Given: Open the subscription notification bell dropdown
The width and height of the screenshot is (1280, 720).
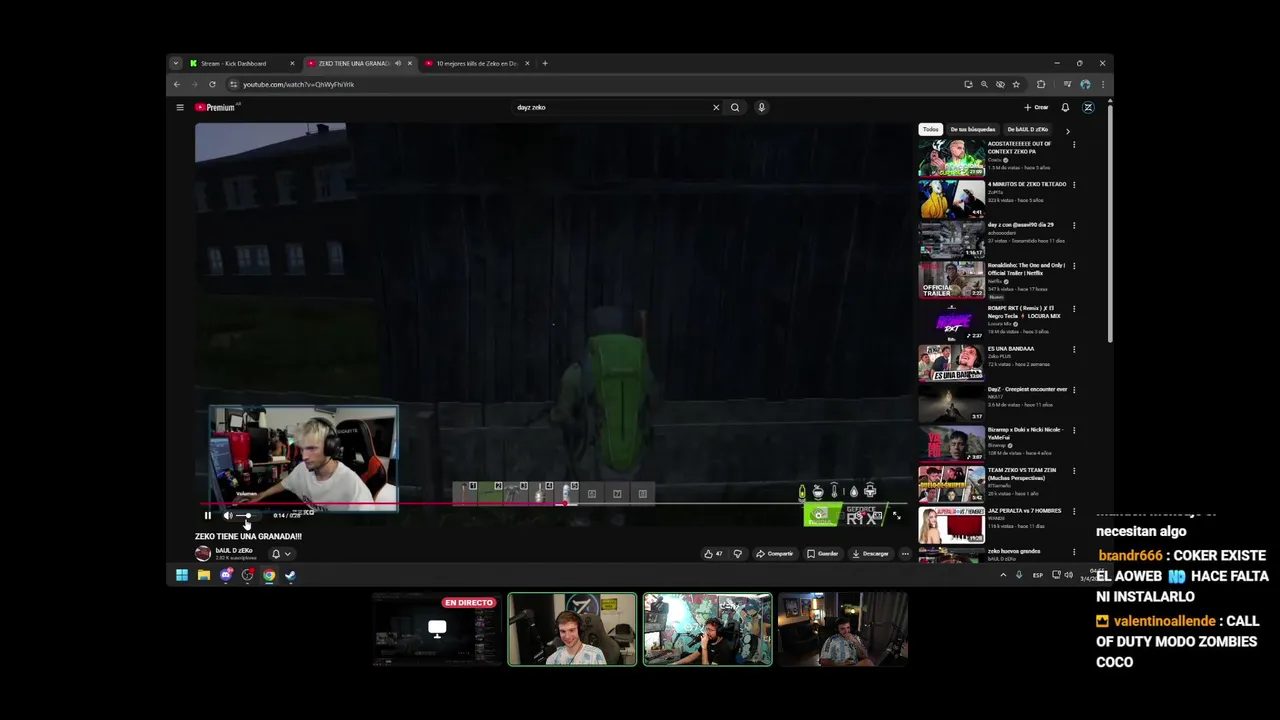Looking at the screenshot, I should click(x=281, y=554).
